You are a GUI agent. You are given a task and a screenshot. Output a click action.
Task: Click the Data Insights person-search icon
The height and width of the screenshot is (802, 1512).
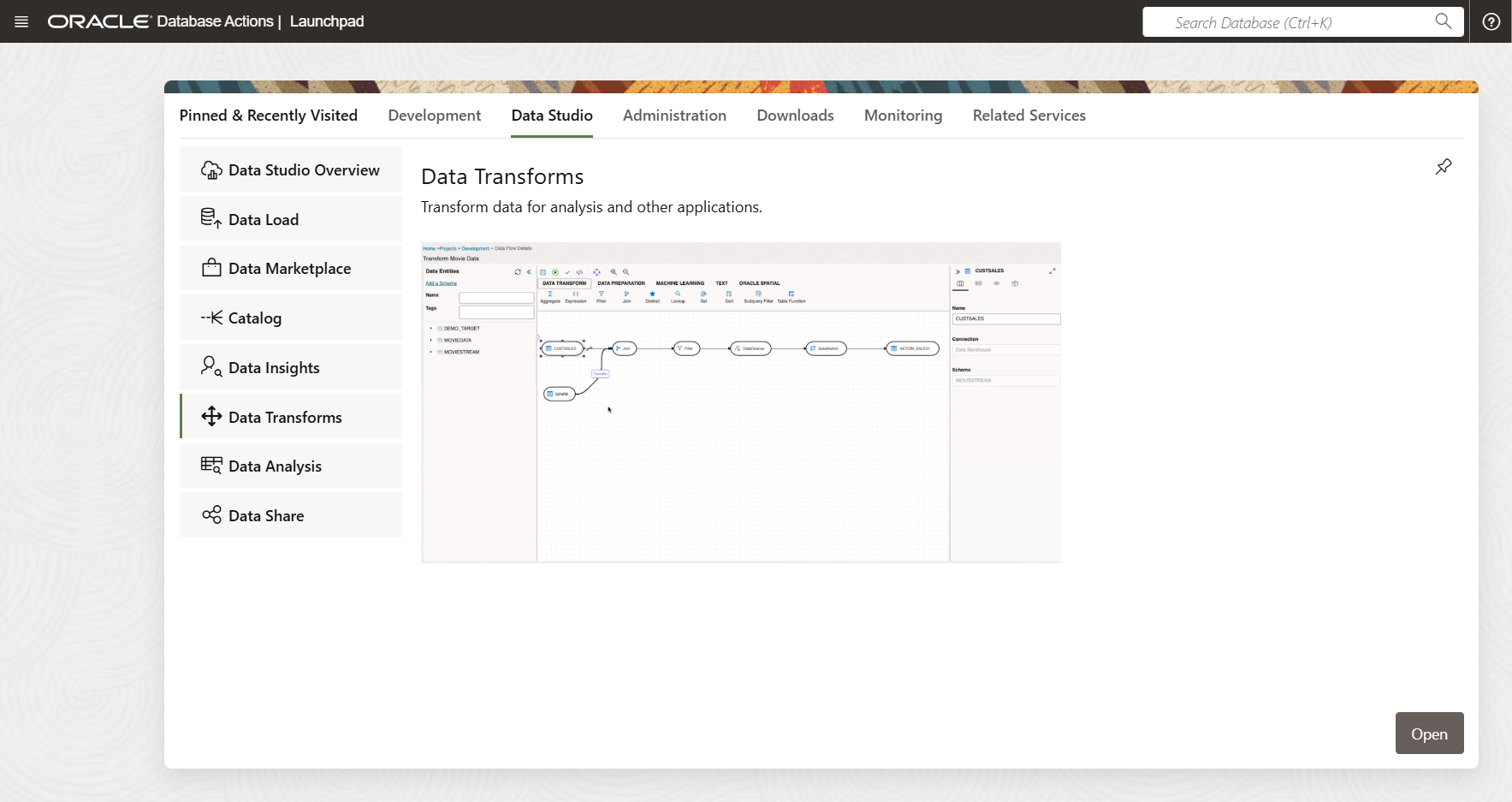[x=211, y=366]
